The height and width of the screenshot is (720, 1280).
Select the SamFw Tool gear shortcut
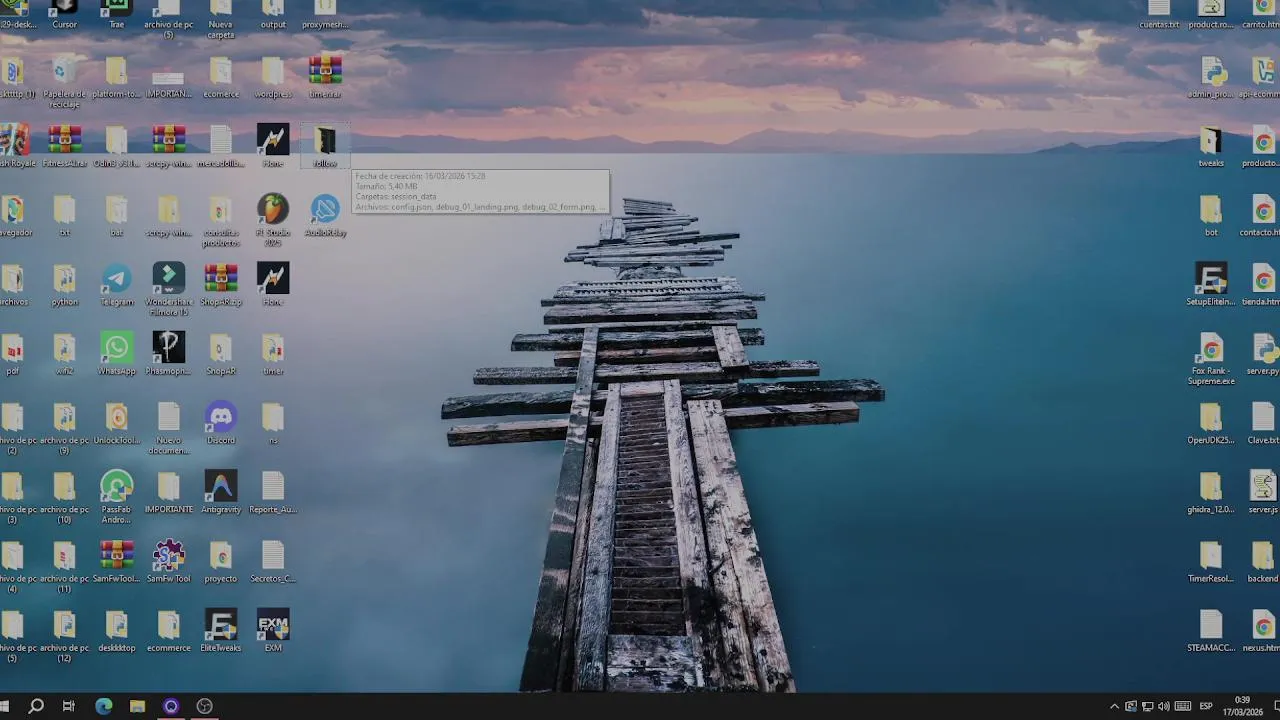(168, 561)
